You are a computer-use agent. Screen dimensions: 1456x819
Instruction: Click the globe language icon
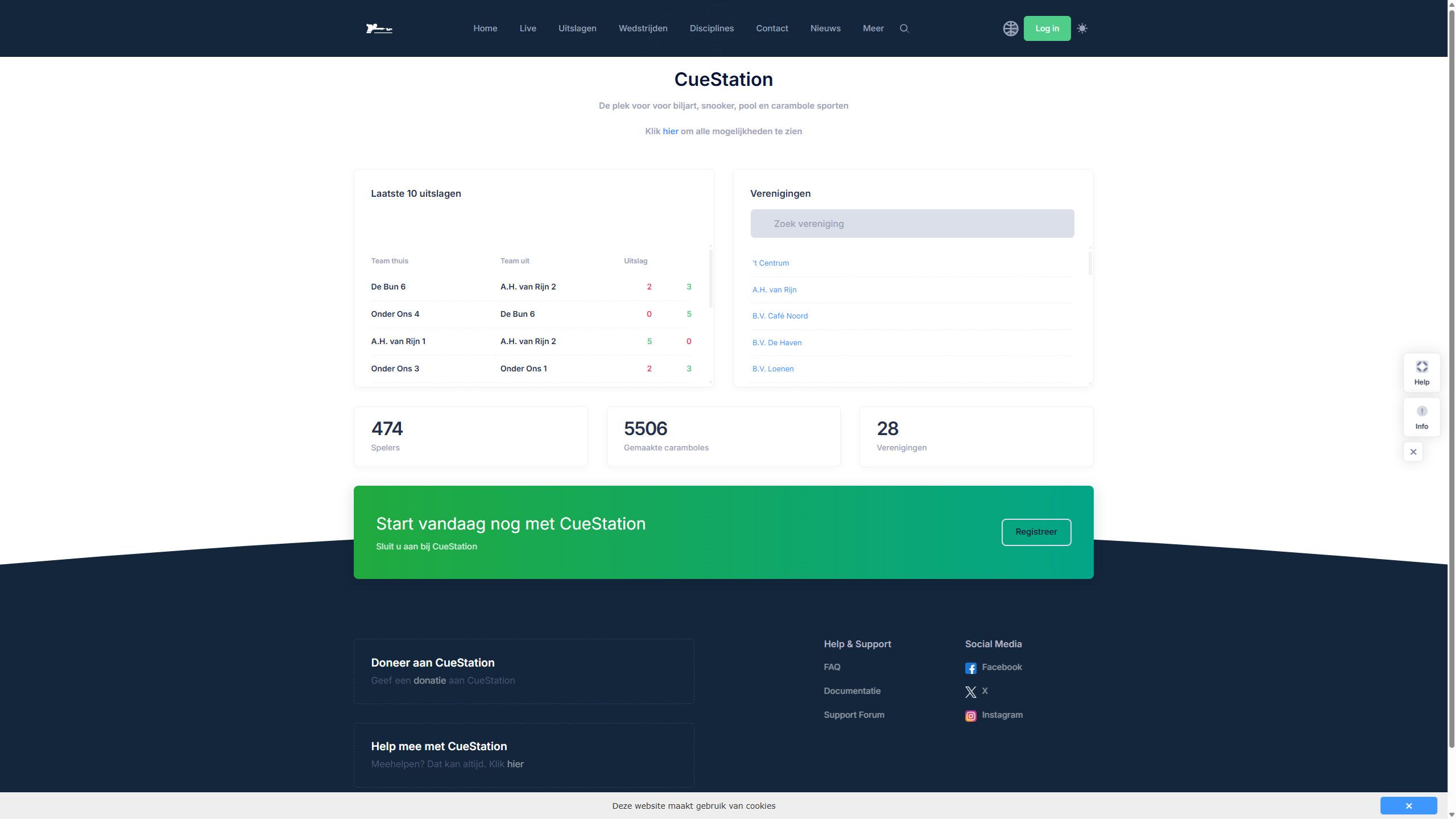coord(1010,28)
